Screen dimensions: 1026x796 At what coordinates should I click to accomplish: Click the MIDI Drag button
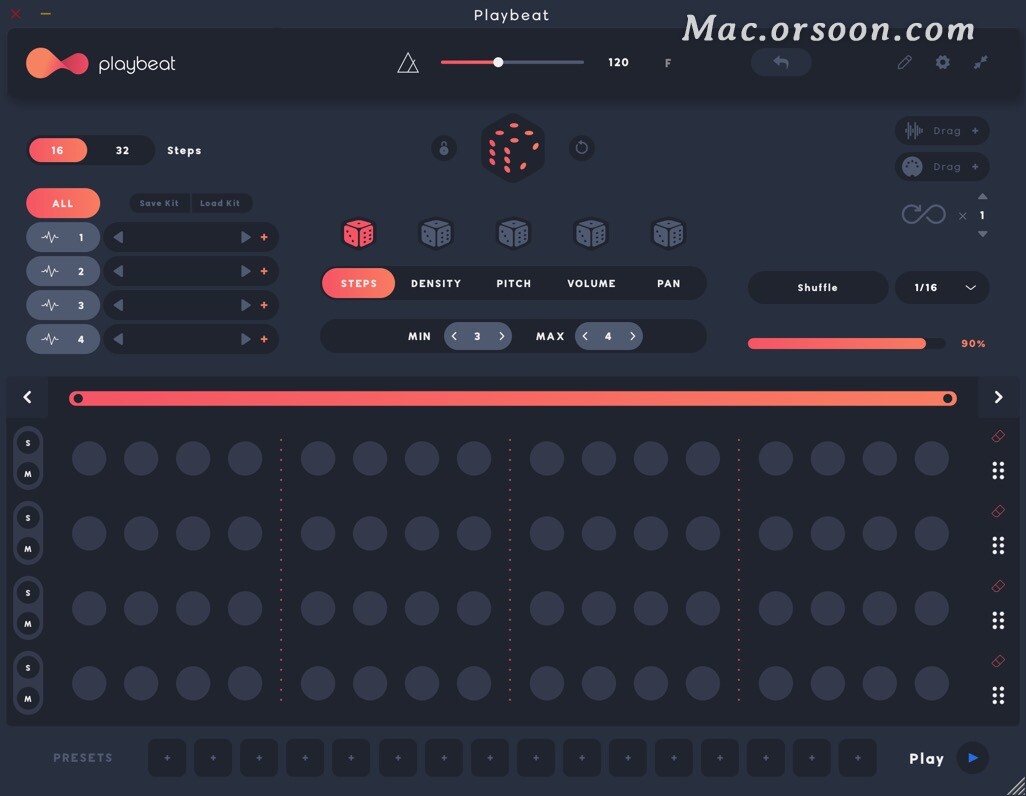[942, 167]
